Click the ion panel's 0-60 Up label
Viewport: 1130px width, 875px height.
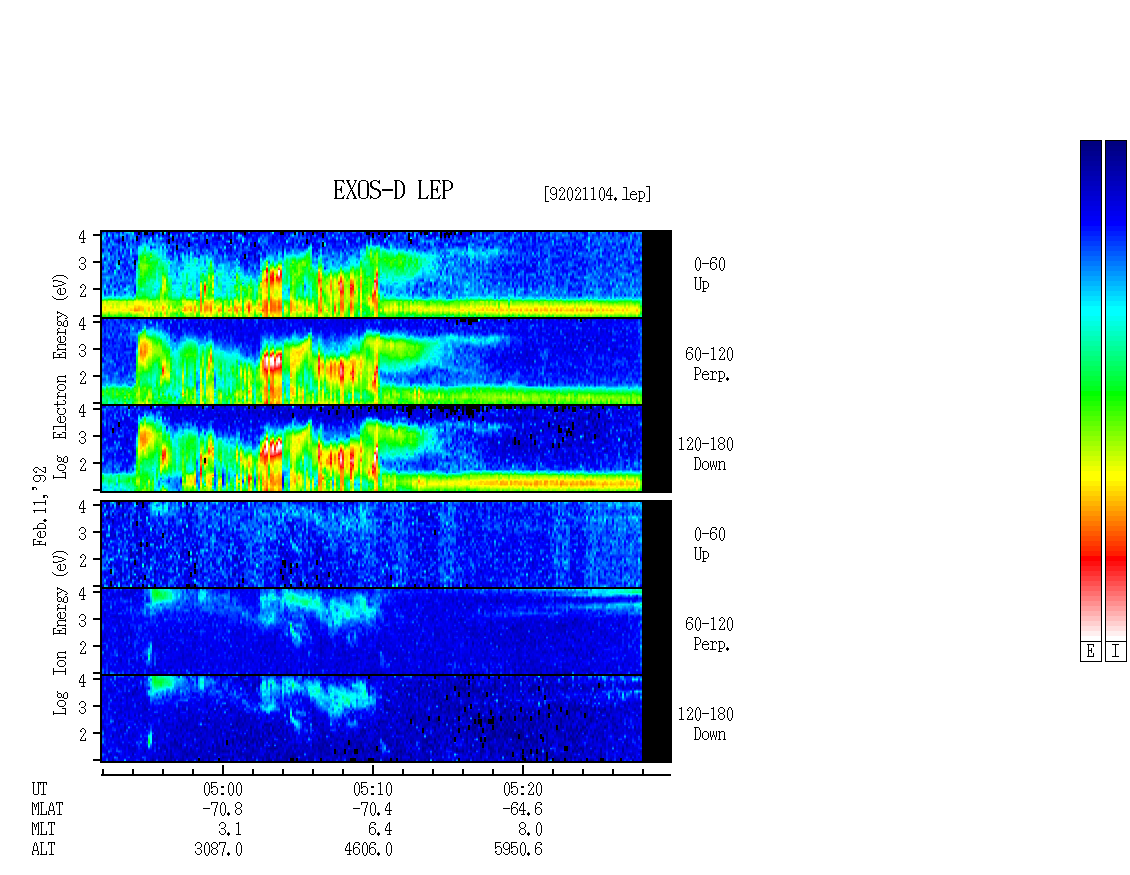click(709, 544)
